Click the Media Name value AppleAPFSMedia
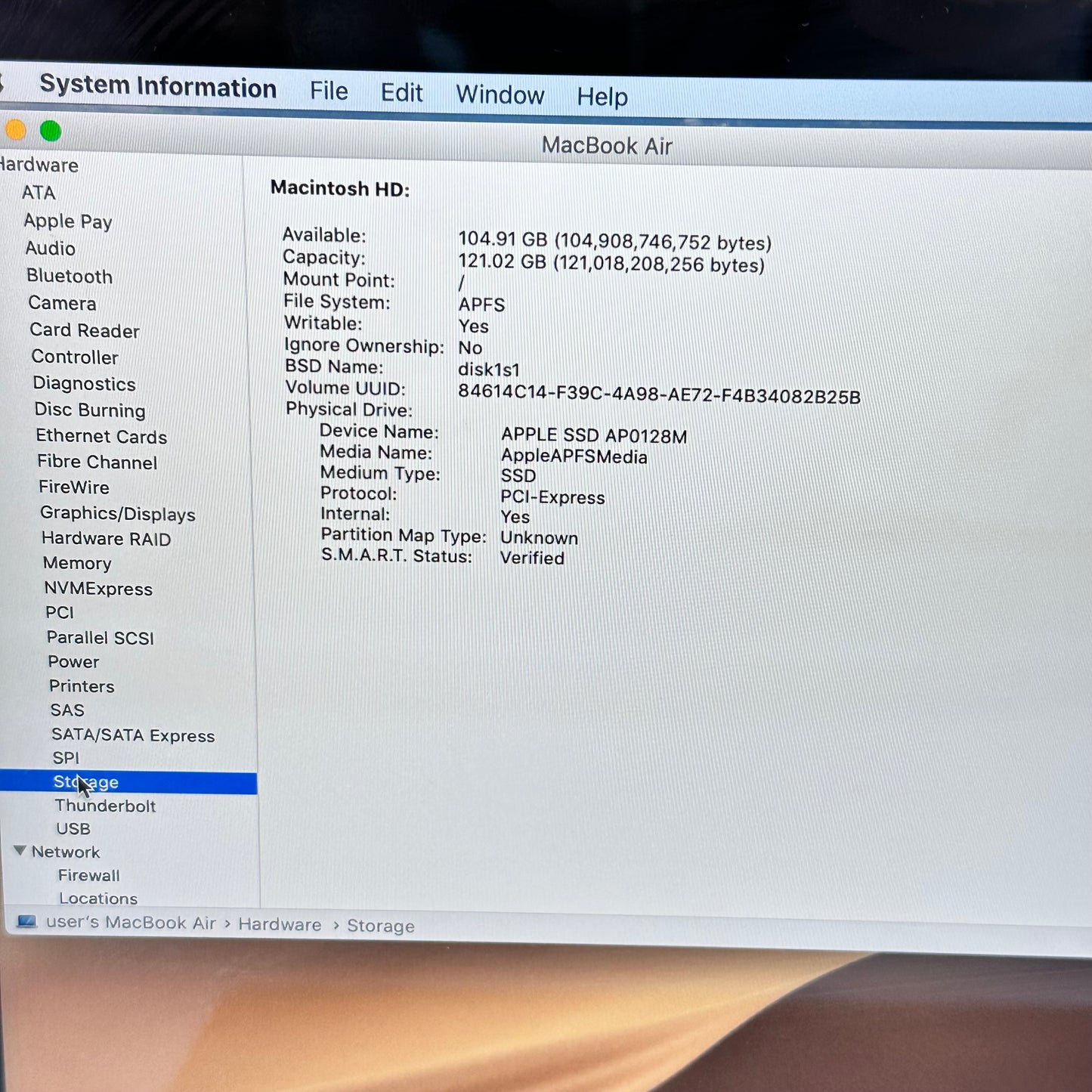 pos(574,456)
